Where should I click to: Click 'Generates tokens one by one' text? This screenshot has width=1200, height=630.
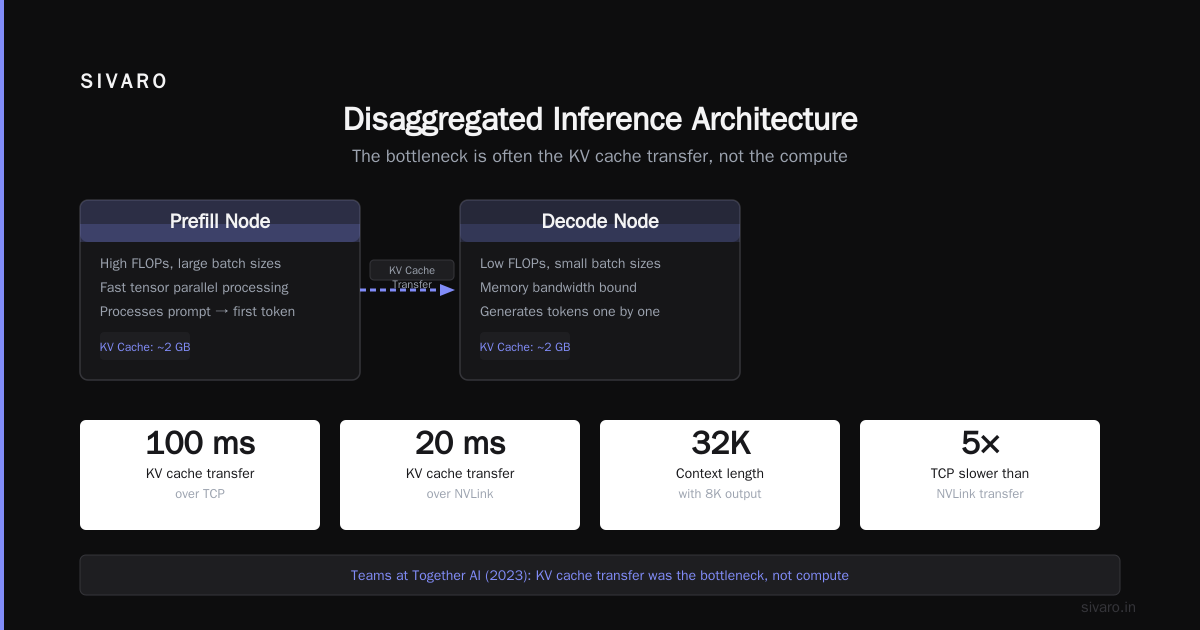pos(570,311)
